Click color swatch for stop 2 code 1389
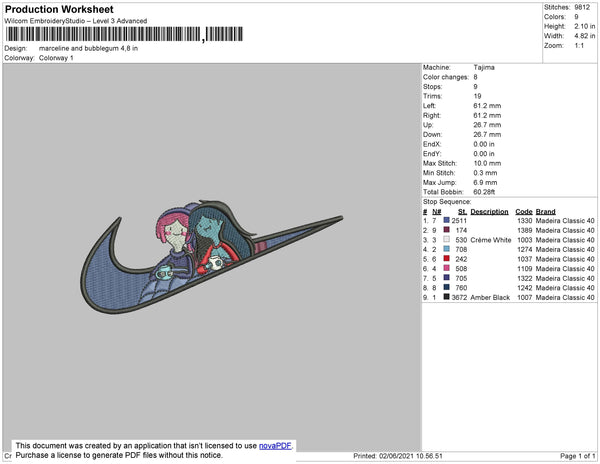Viewport: 600px width, 464px height. pos(446,230)
